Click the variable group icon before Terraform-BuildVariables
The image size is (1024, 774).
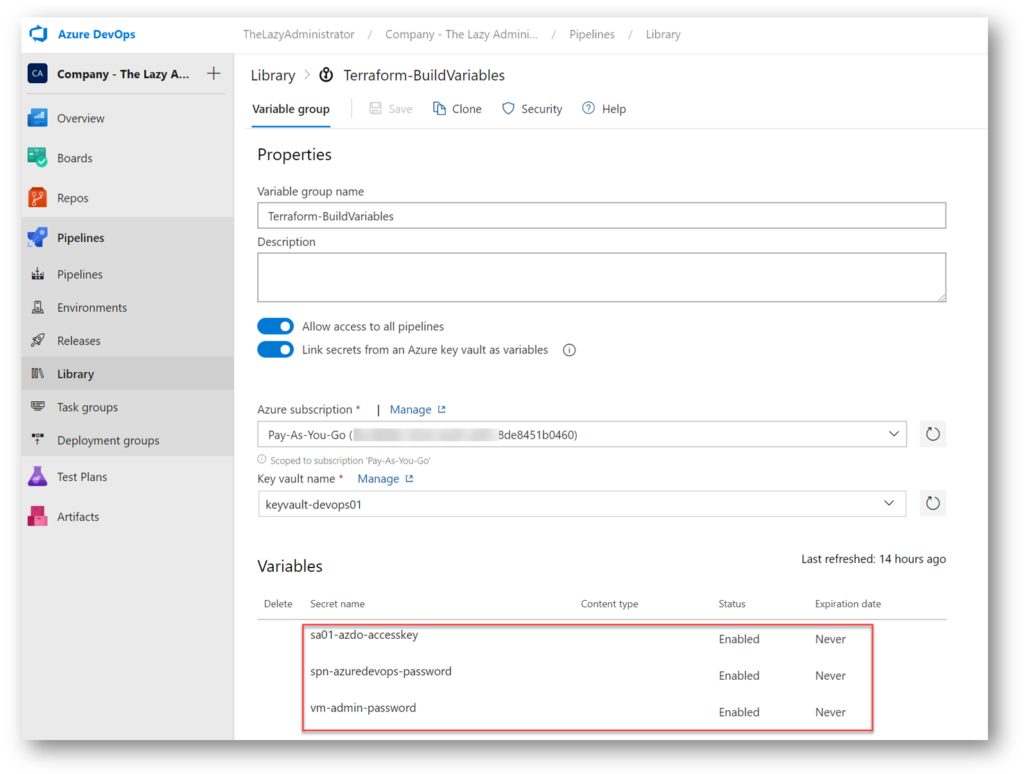[326, 75]
